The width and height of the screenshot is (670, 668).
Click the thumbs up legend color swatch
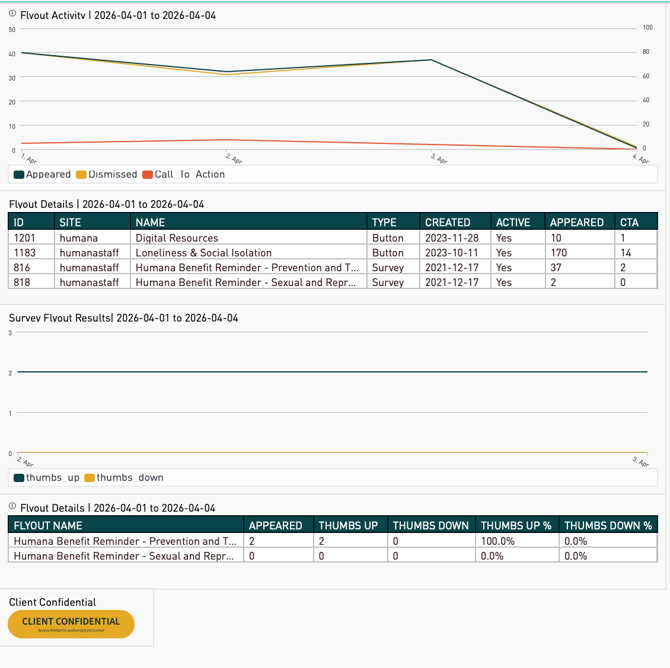pyautogui.click(x=19, y=478)
